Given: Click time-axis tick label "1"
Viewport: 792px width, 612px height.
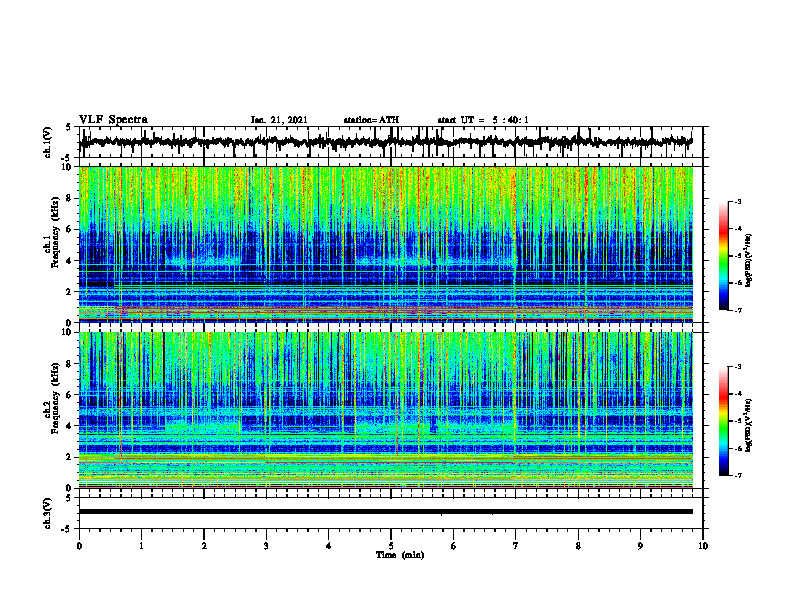Looking at the screenshot, I should pyautogui.click(x=141, y=546).
